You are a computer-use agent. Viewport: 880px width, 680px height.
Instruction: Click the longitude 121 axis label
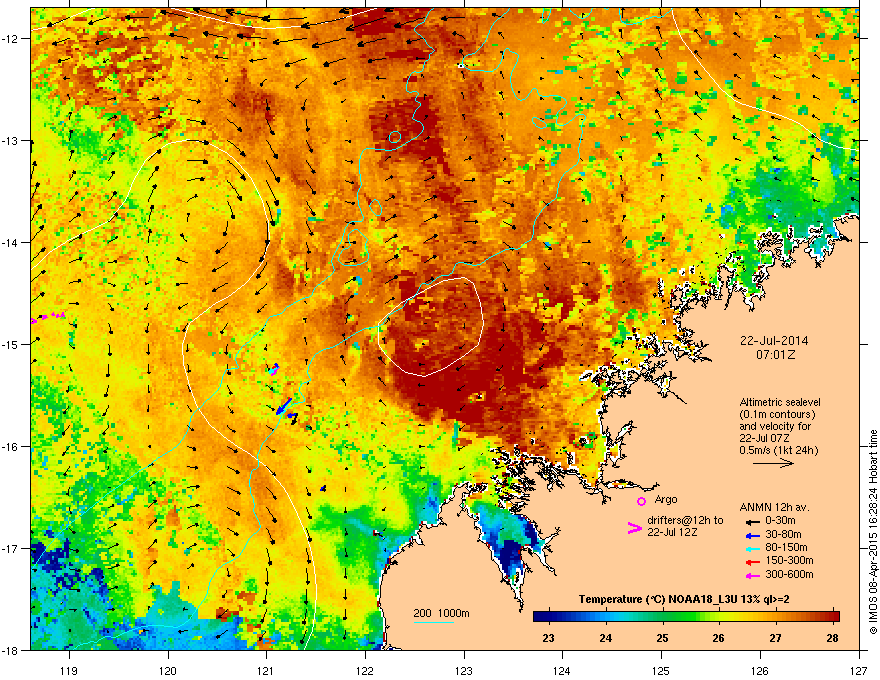266,670
